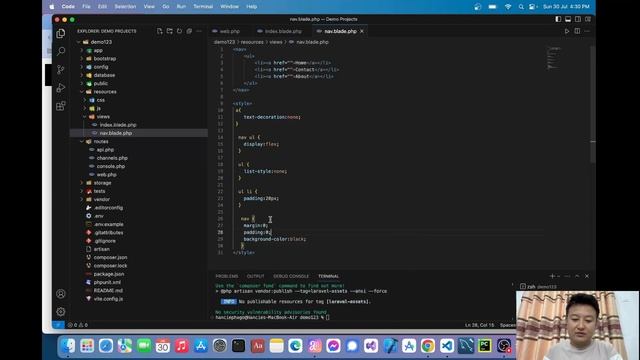Image resolution: width=640 pixels, height=360 pixels.
Task: Maximize the terminal panel size
Action: [577, 276]
